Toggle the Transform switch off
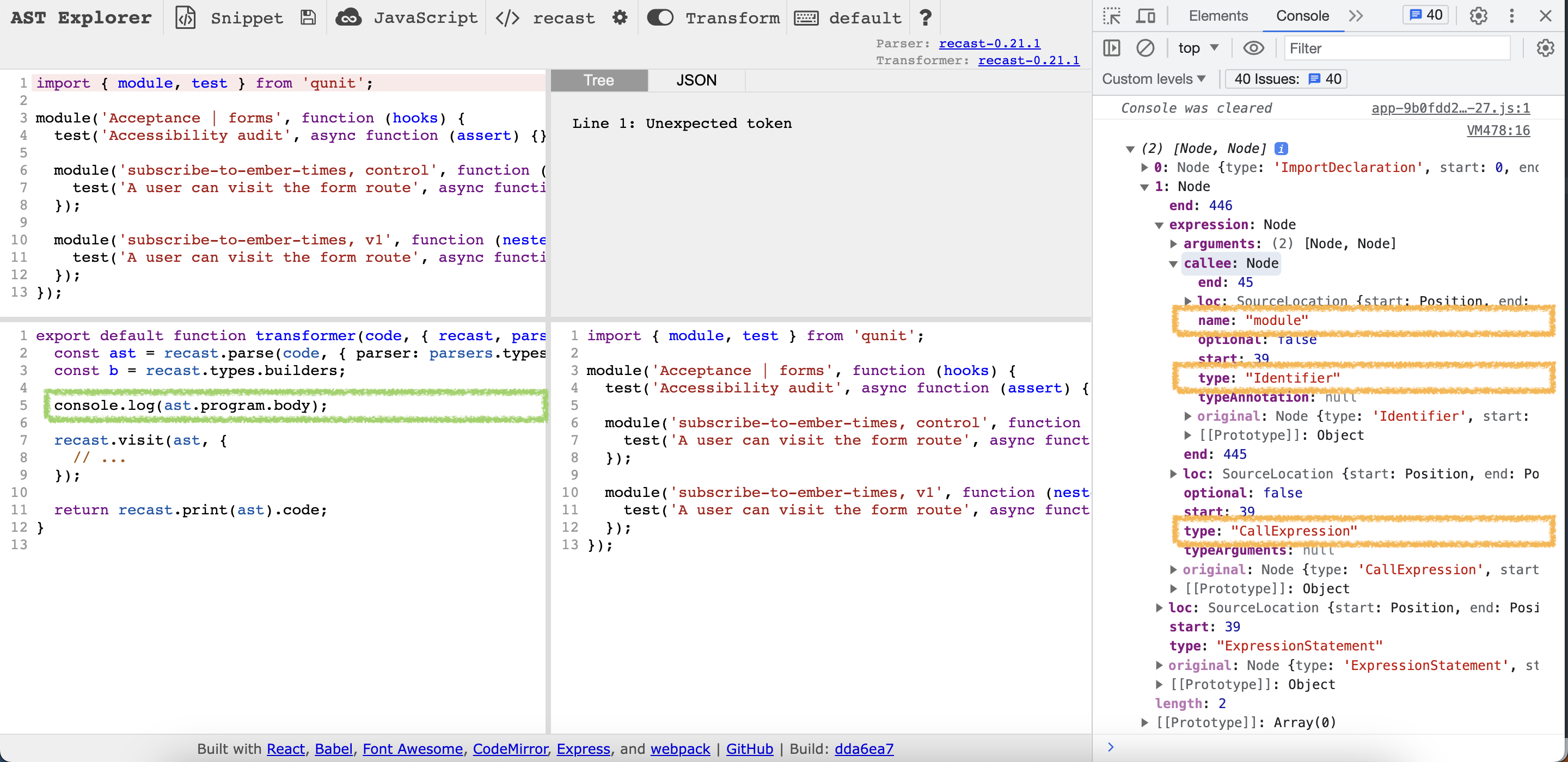 point(660,17)
